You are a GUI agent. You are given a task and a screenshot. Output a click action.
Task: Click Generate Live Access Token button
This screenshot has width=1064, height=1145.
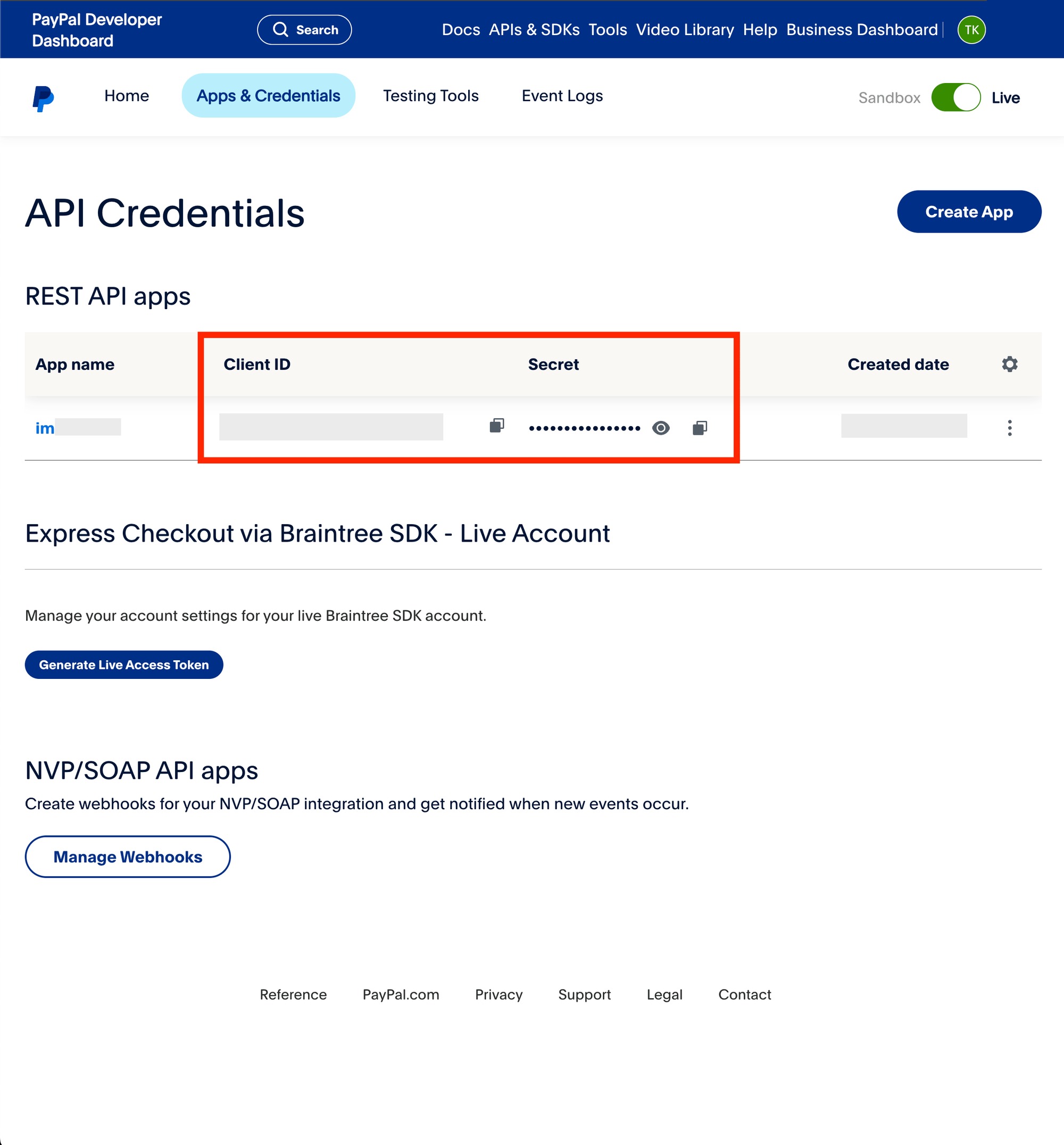pyautogui.click(x=124, y=665)
